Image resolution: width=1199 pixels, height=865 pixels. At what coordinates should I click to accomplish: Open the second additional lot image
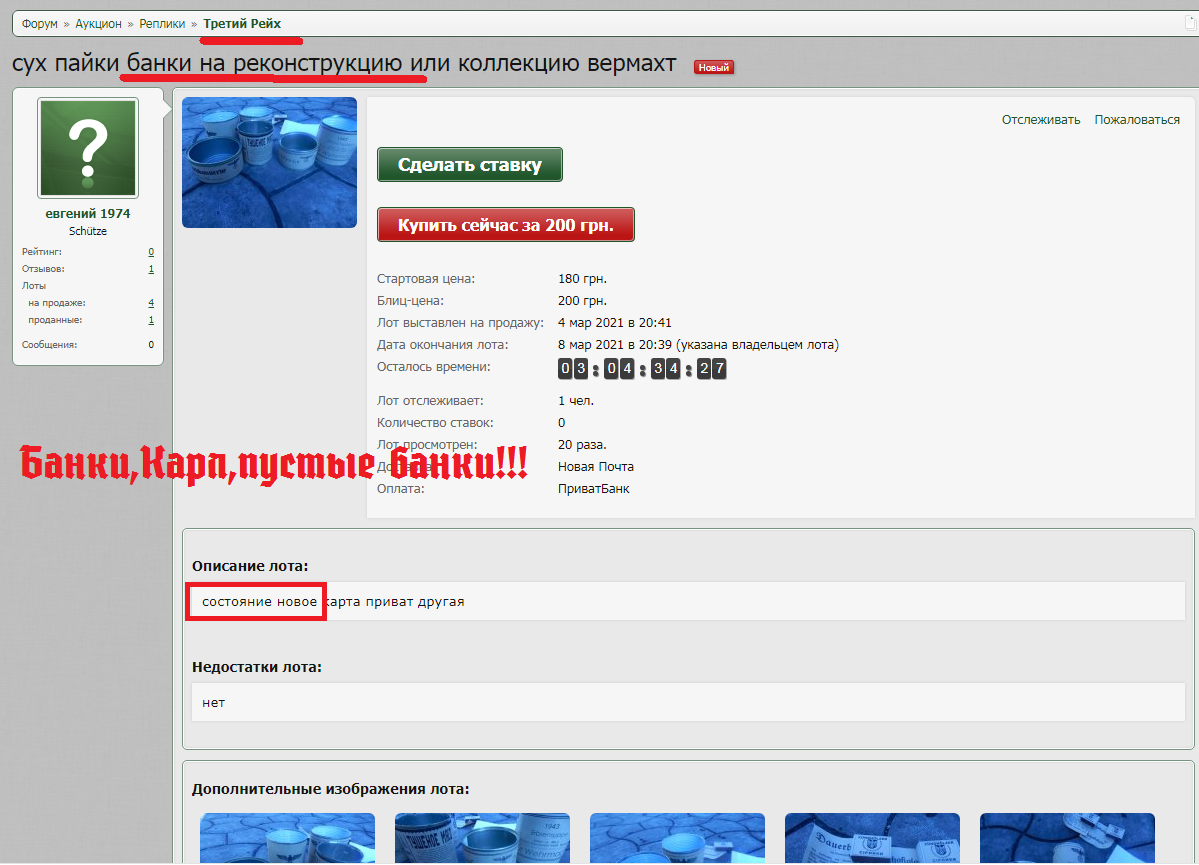click(482, 838)
